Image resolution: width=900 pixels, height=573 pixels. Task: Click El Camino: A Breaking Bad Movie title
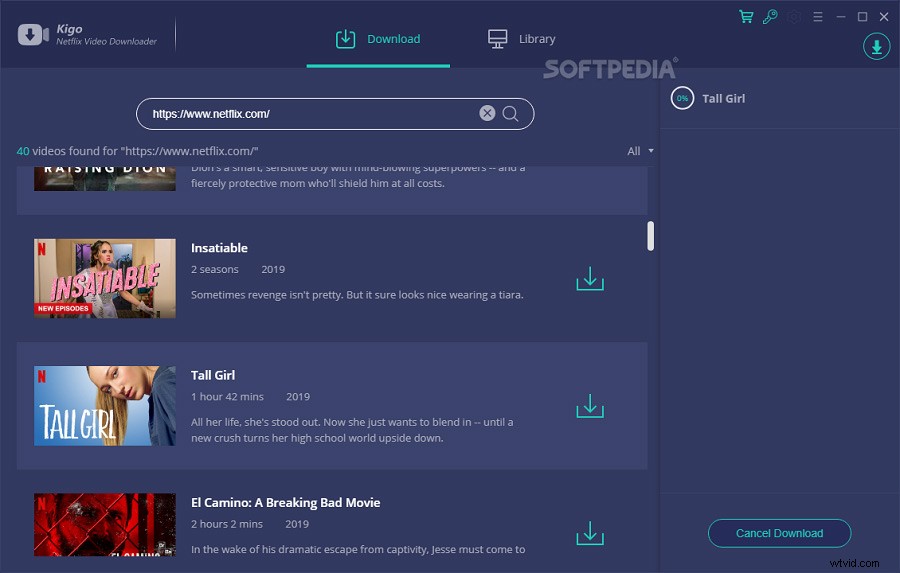[x=286, y=503]
